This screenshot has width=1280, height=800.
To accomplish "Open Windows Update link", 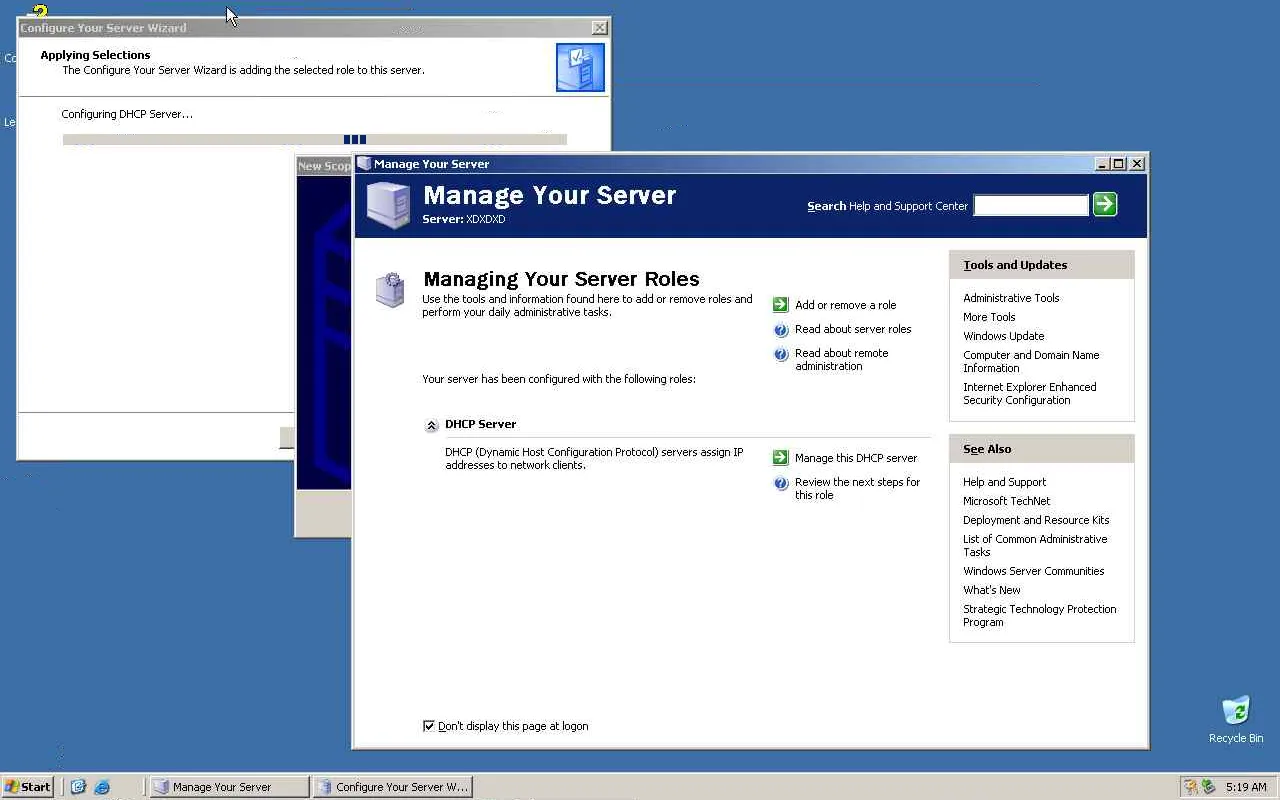I will click(x=1003, y=336).
